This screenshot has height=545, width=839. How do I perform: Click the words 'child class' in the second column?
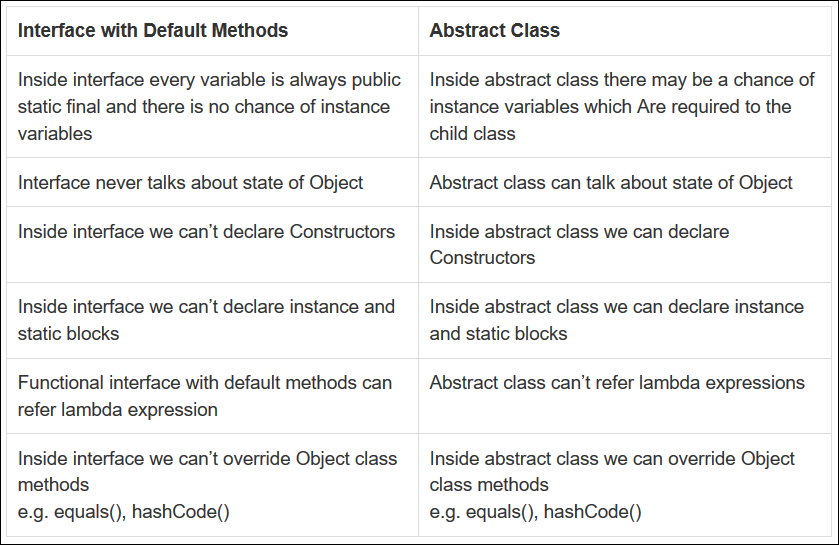coord(472,134)
